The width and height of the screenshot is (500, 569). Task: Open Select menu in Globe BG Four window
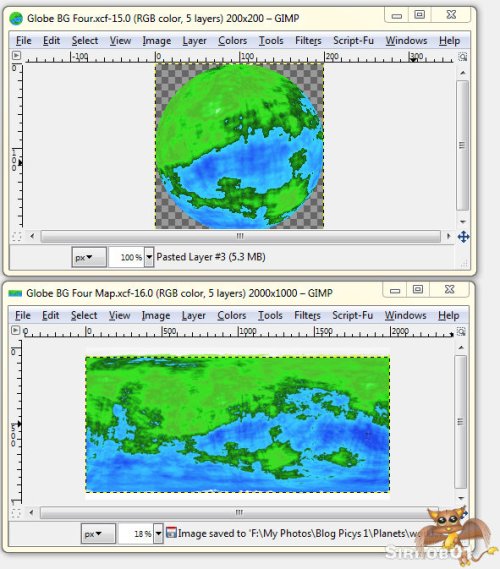(x=85, y=41)
